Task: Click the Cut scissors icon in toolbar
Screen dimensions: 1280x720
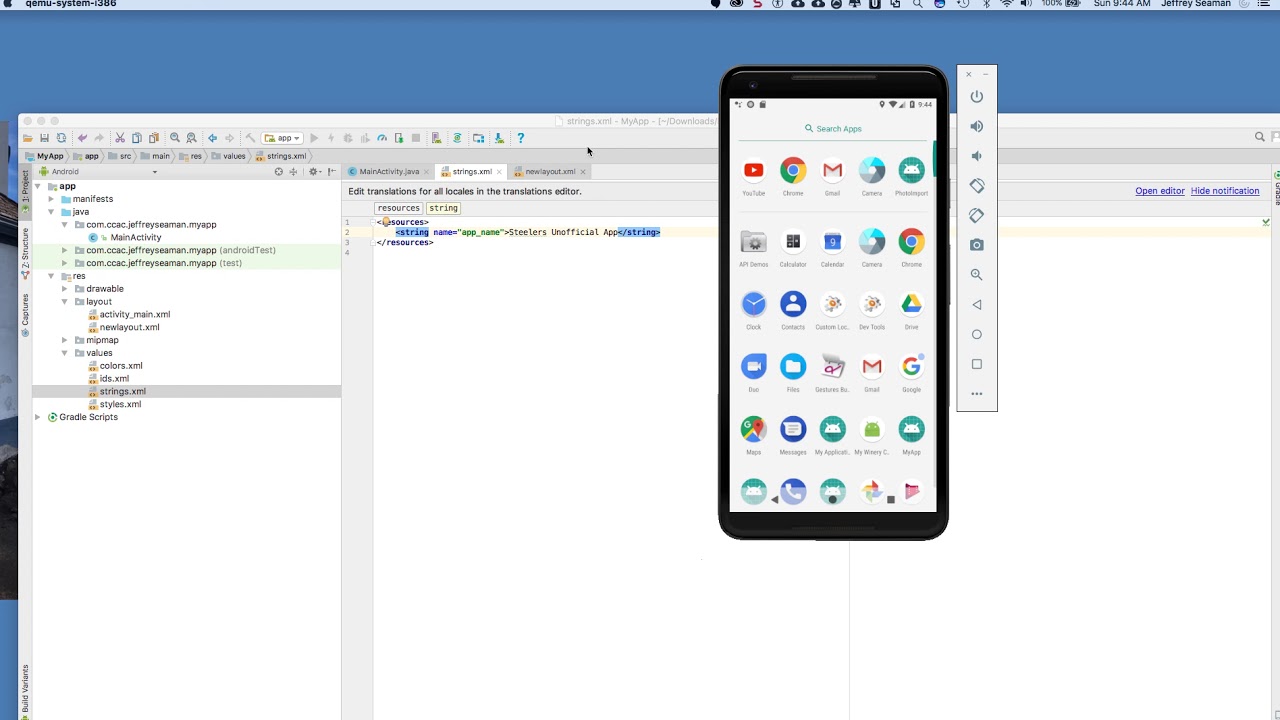Action: point(120,138)
